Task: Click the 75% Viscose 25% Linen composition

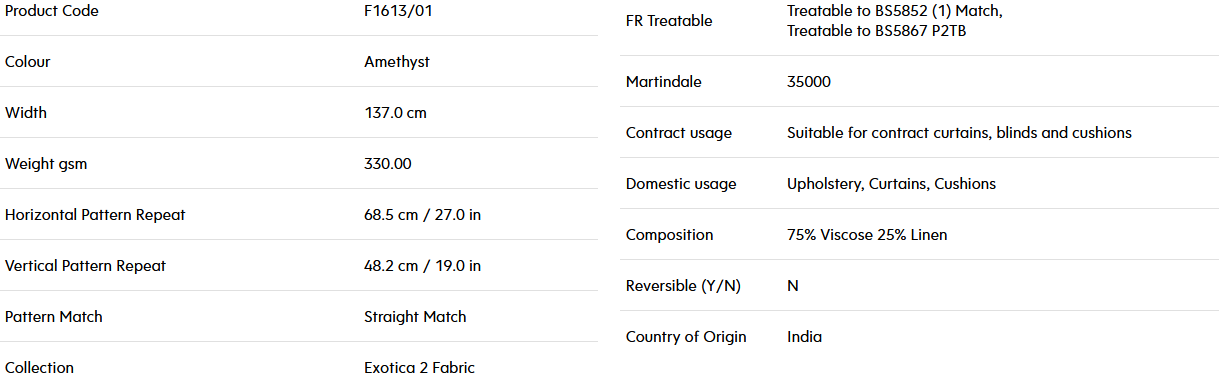Action: coord(867,235)
